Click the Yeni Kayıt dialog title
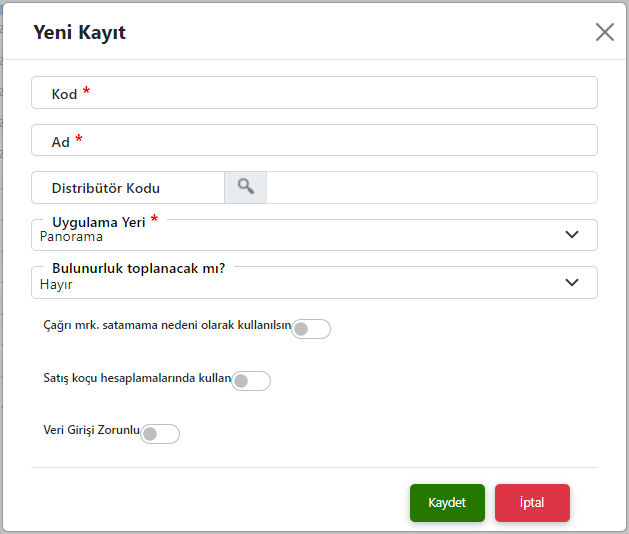 pyautogui.click(x=80, y=33)
